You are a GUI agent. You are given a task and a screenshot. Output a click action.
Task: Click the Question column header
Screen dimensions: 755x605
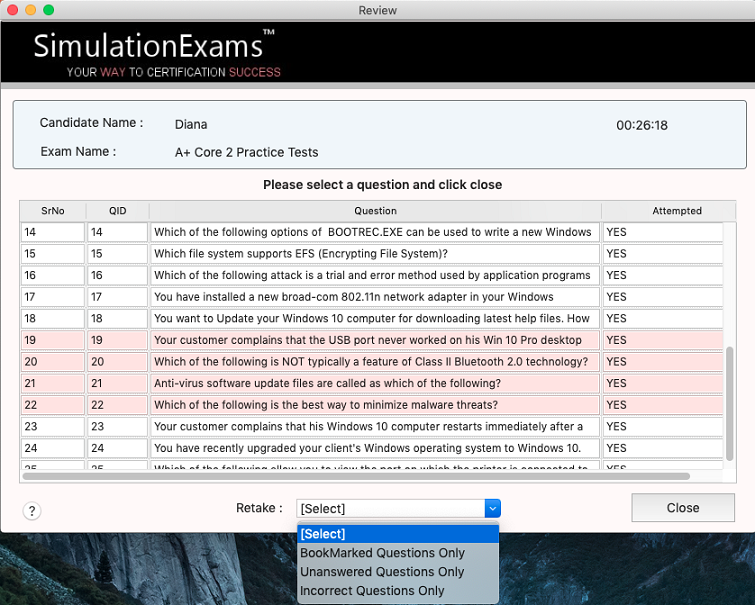click(375, 210)
